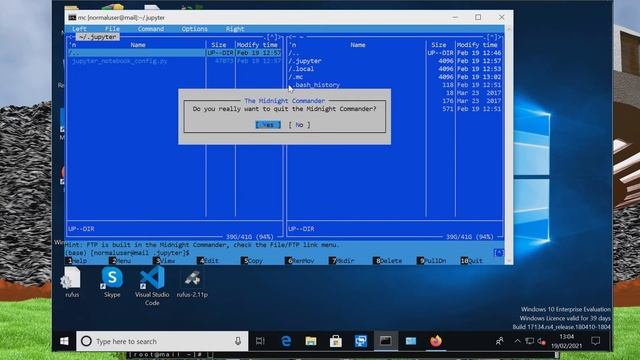Click the right panel history [^] button
The width and height of the screenshot is (640, 360).
493,37
